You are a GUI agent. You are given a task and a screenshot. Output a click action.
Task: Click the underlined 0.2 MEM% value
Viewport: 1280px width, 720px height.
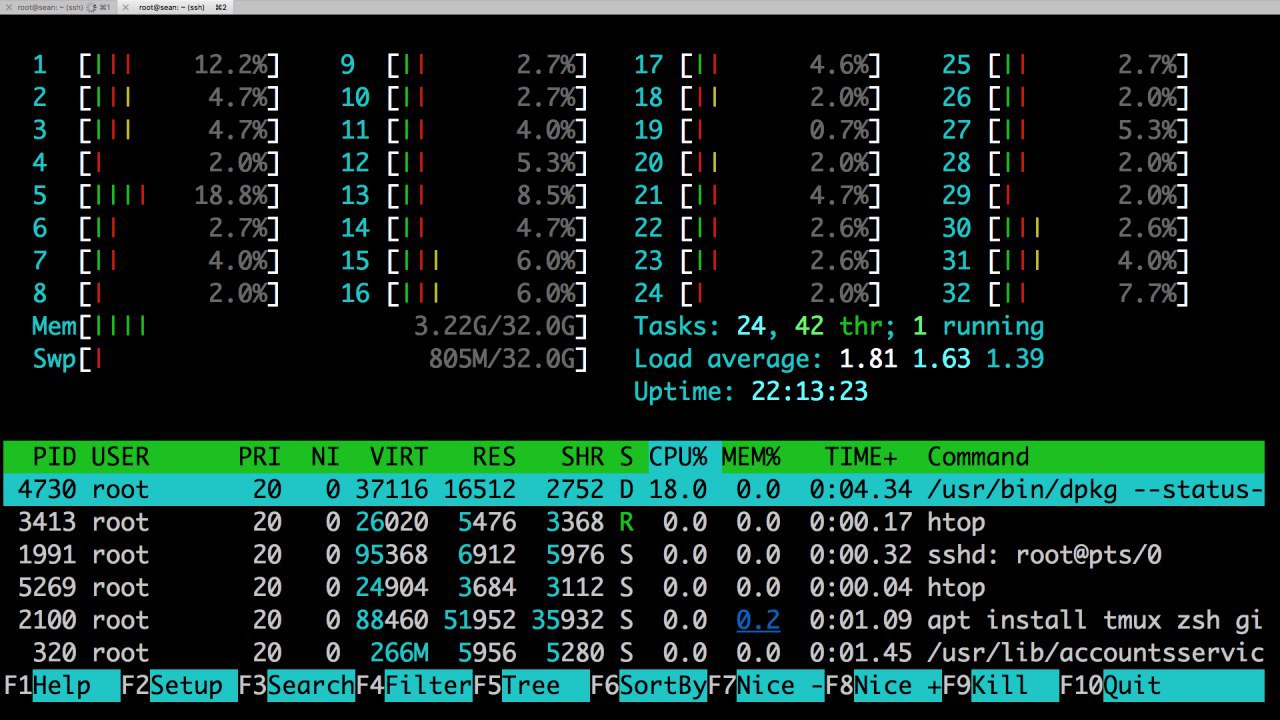tap(758, 620)
